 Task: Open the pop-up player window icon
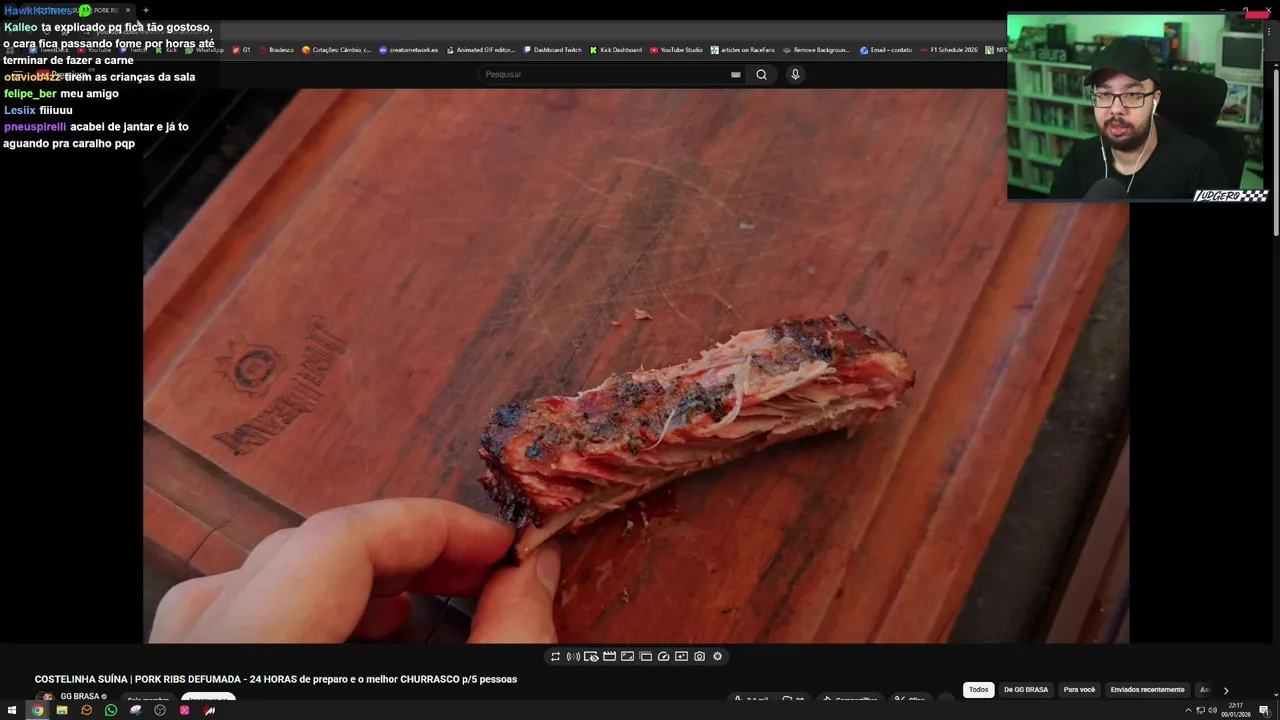point(645,657)
